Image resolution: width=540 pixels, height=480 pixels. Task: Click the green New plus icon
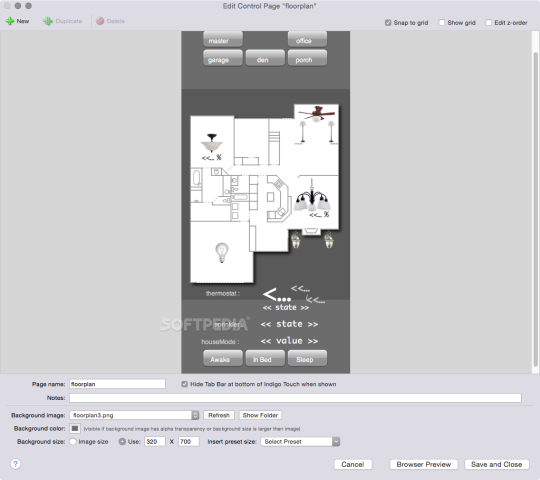pyautogui.click(x=10, y=21)
